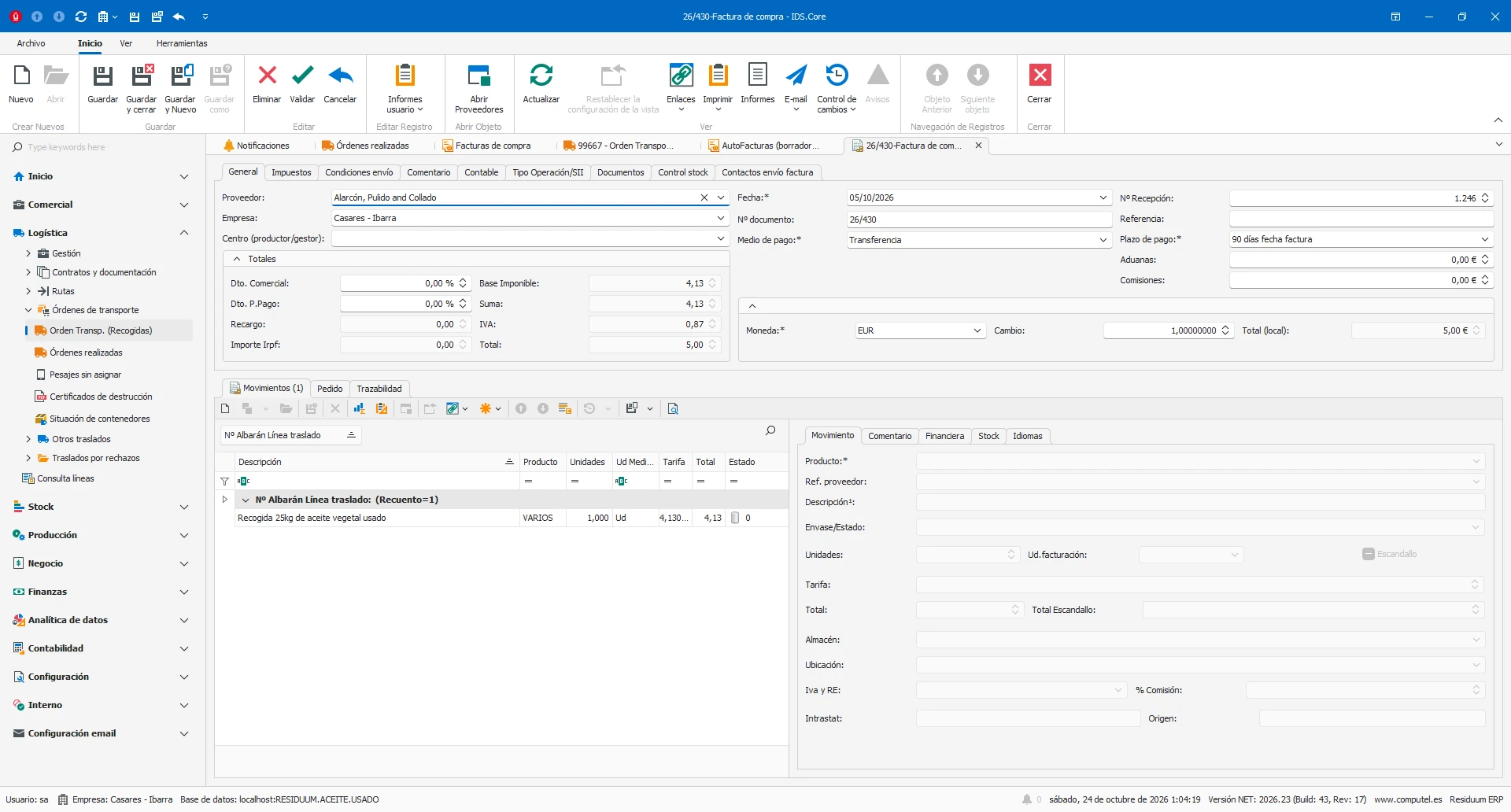Screen dimensions: 1511x812
Task: Open the Proveedor dropdown arrow
Action: (x=721, y=197)
